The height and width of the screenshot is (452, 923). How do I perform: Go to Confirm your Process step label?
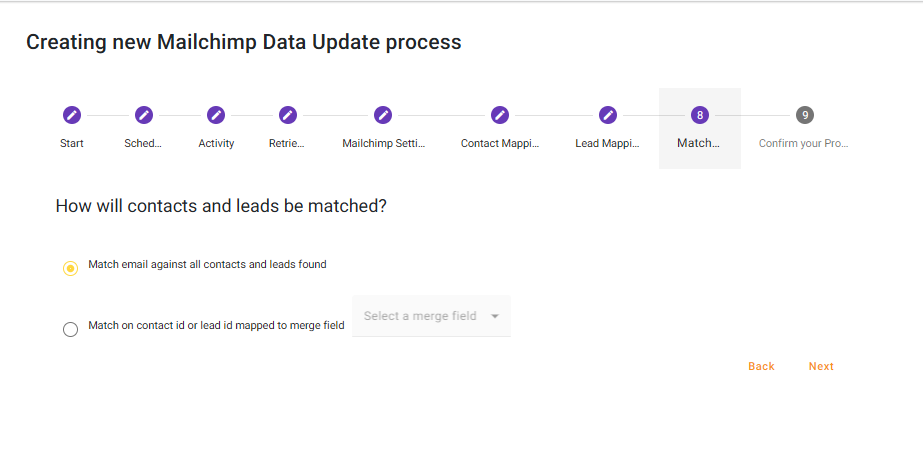pyautogui.click(x=803, y=144)
